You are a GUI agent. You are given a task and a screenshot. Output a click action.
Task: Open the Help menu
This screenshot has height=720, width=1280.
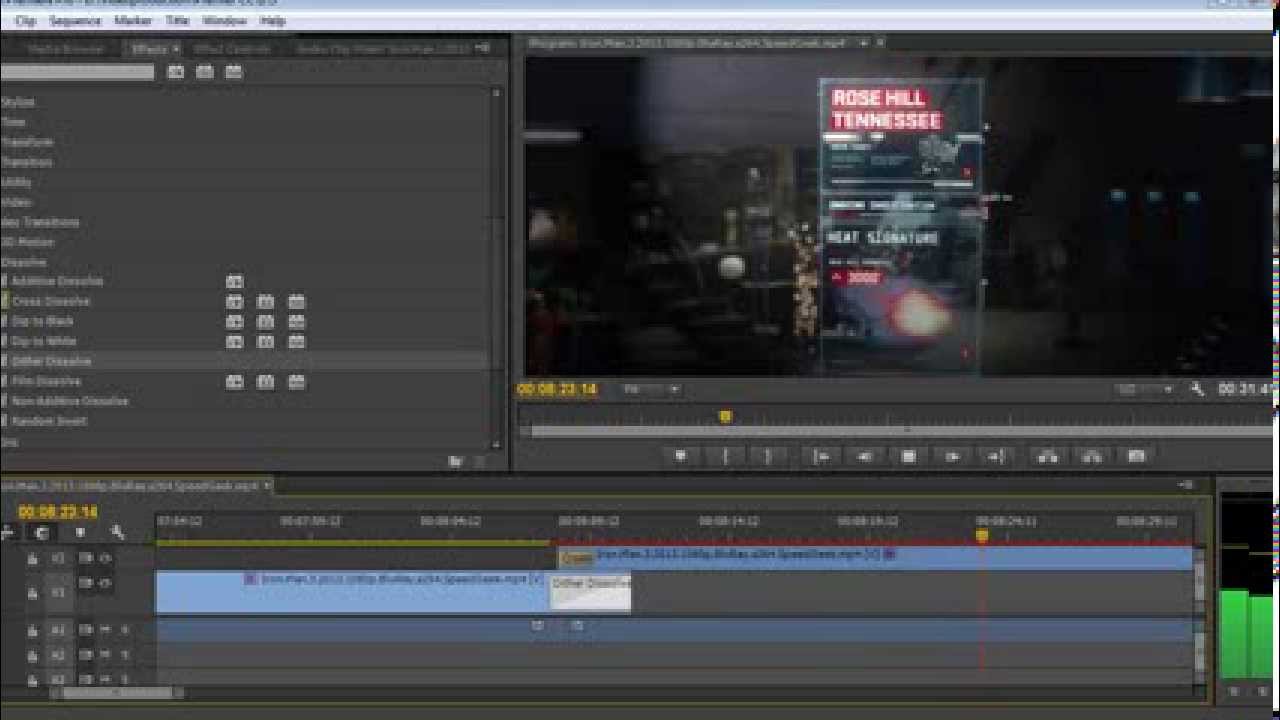(272, 20)
